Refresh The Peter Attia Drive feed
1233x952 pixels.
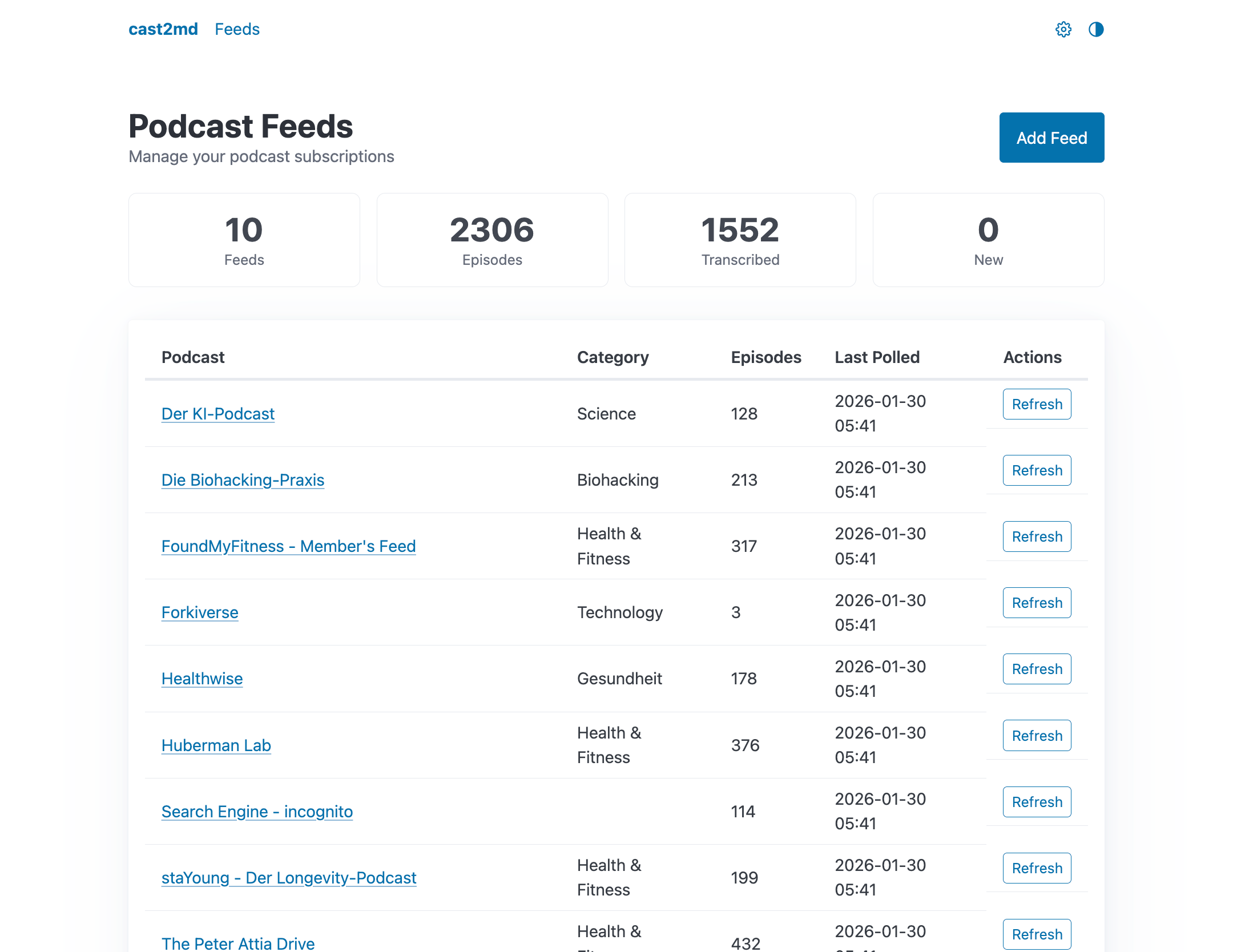[x=1037, y=934]
